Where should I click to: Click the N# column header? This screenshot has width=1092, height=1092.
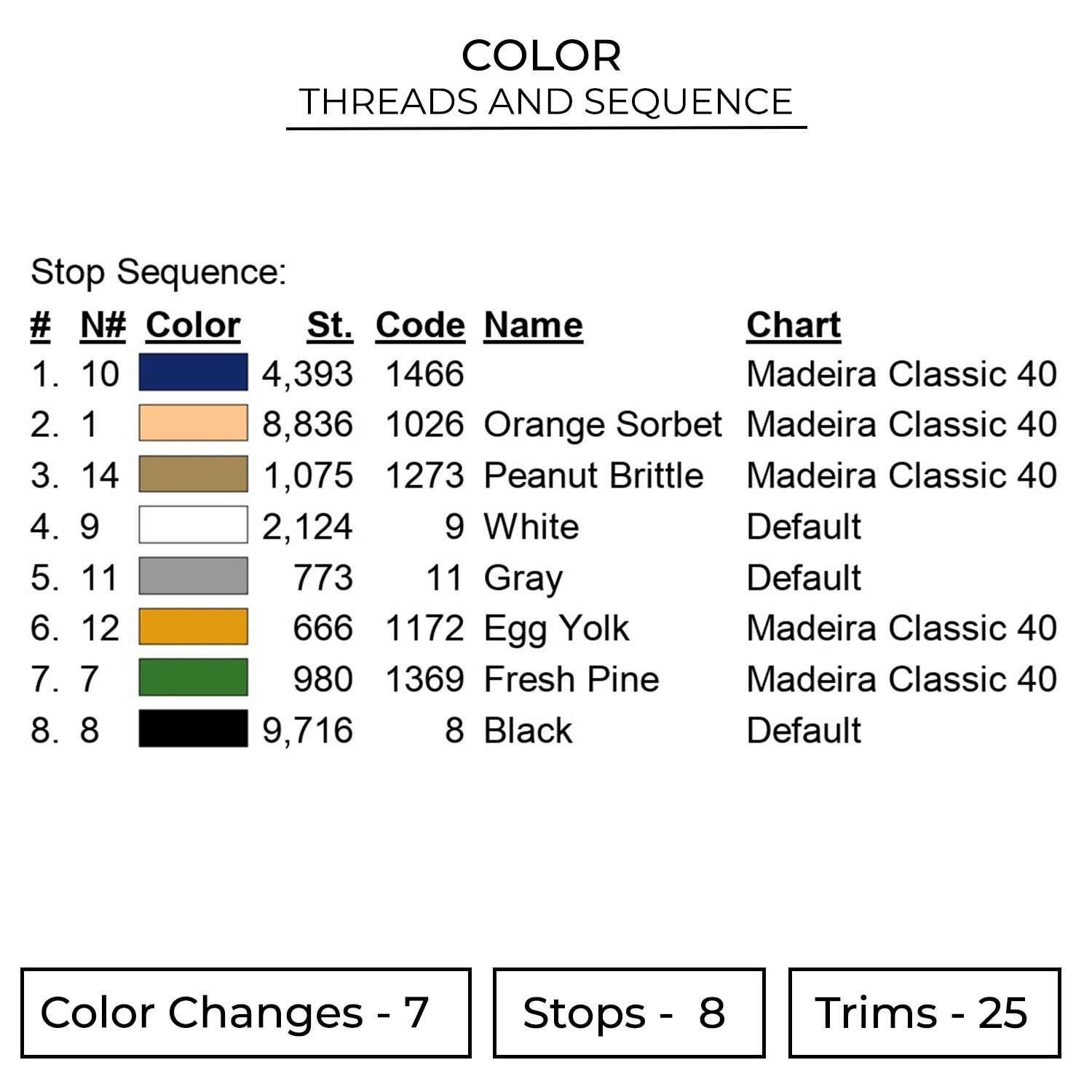tap(103, 325)
